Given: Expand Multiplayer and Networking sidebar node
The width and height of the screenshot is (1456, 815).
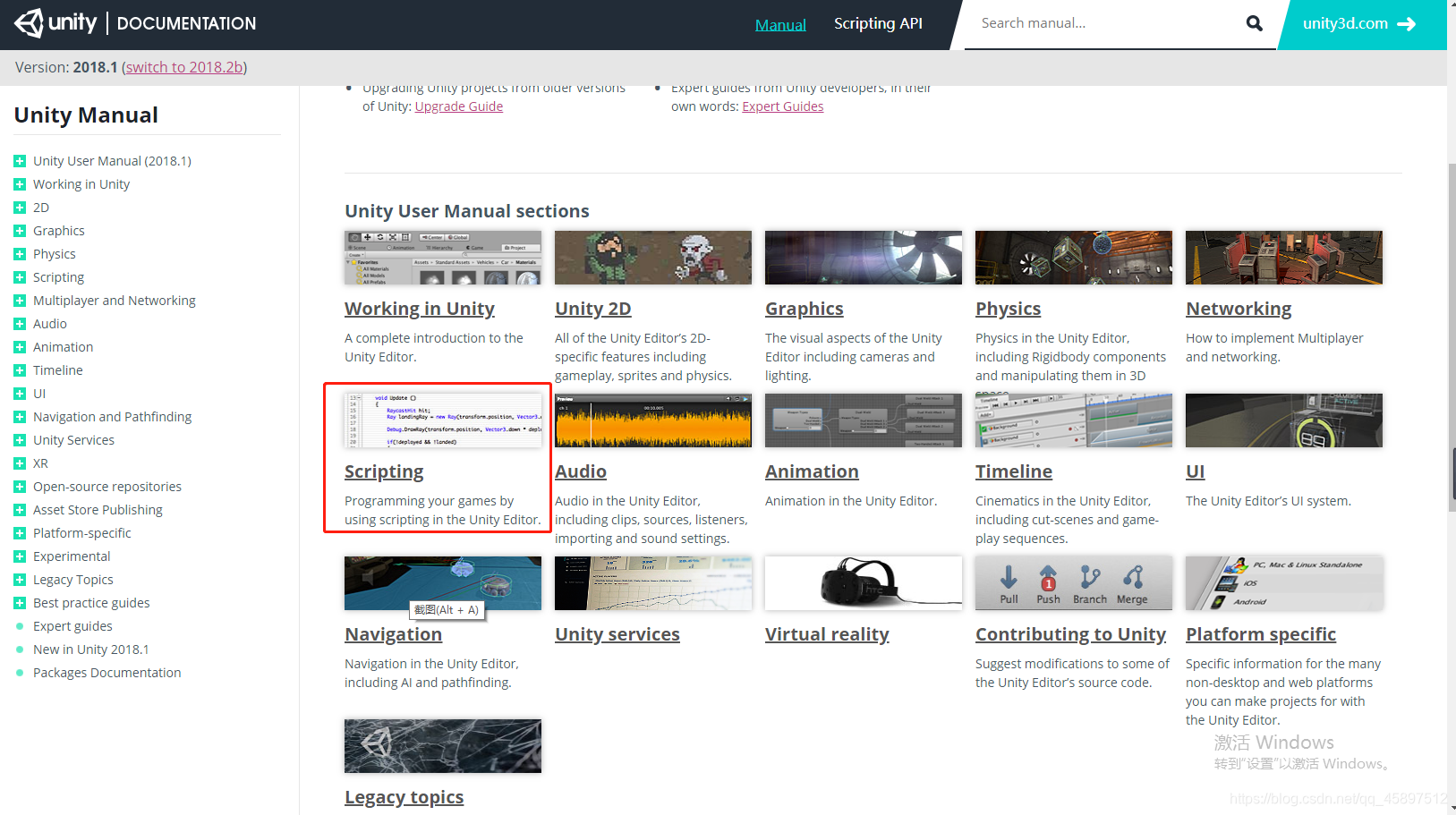Looking at the screenshot, I should coord(20,301).
